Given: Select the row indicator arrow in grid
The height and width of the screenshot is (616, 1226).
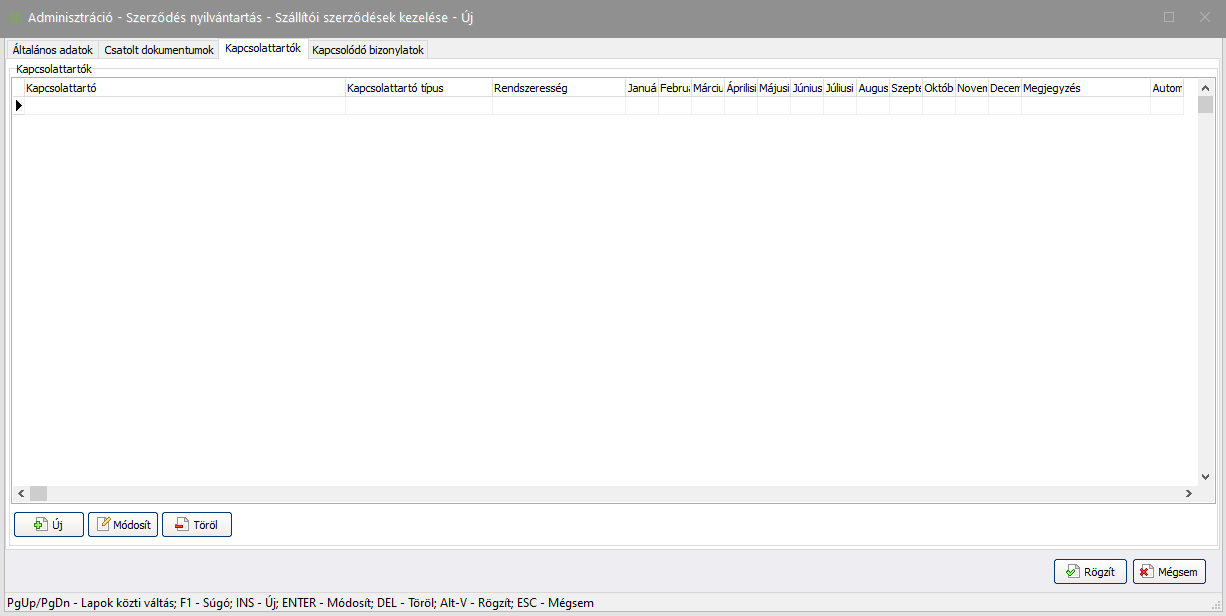Looking at the screenshot, I should [19, 105].
